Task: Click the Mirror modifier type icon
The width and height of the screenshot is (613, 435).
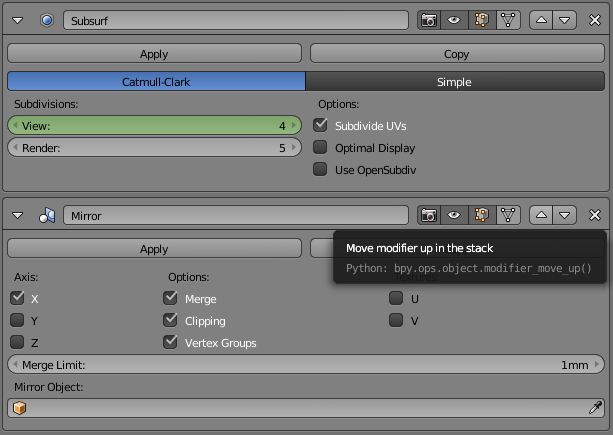Action: 47,215
